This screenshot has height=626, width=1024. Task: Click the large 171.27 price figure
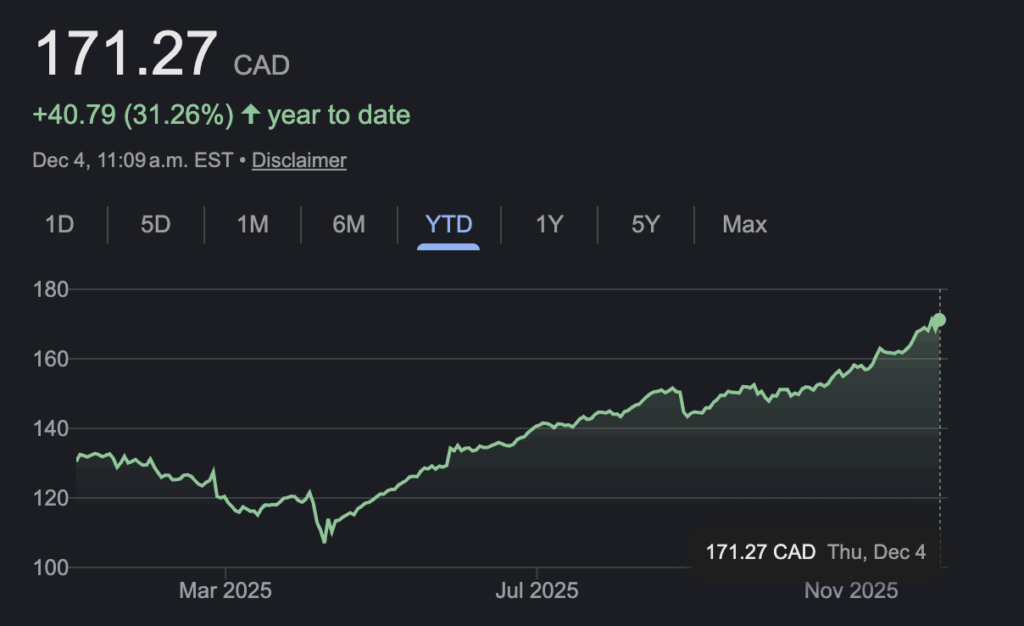click(126, 54)
